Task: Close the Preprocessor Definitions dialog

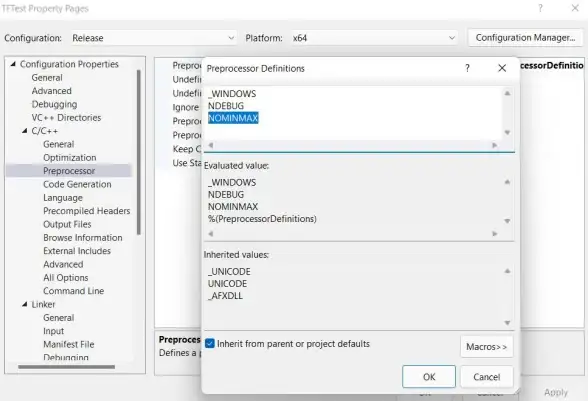Action: [502, 68]
